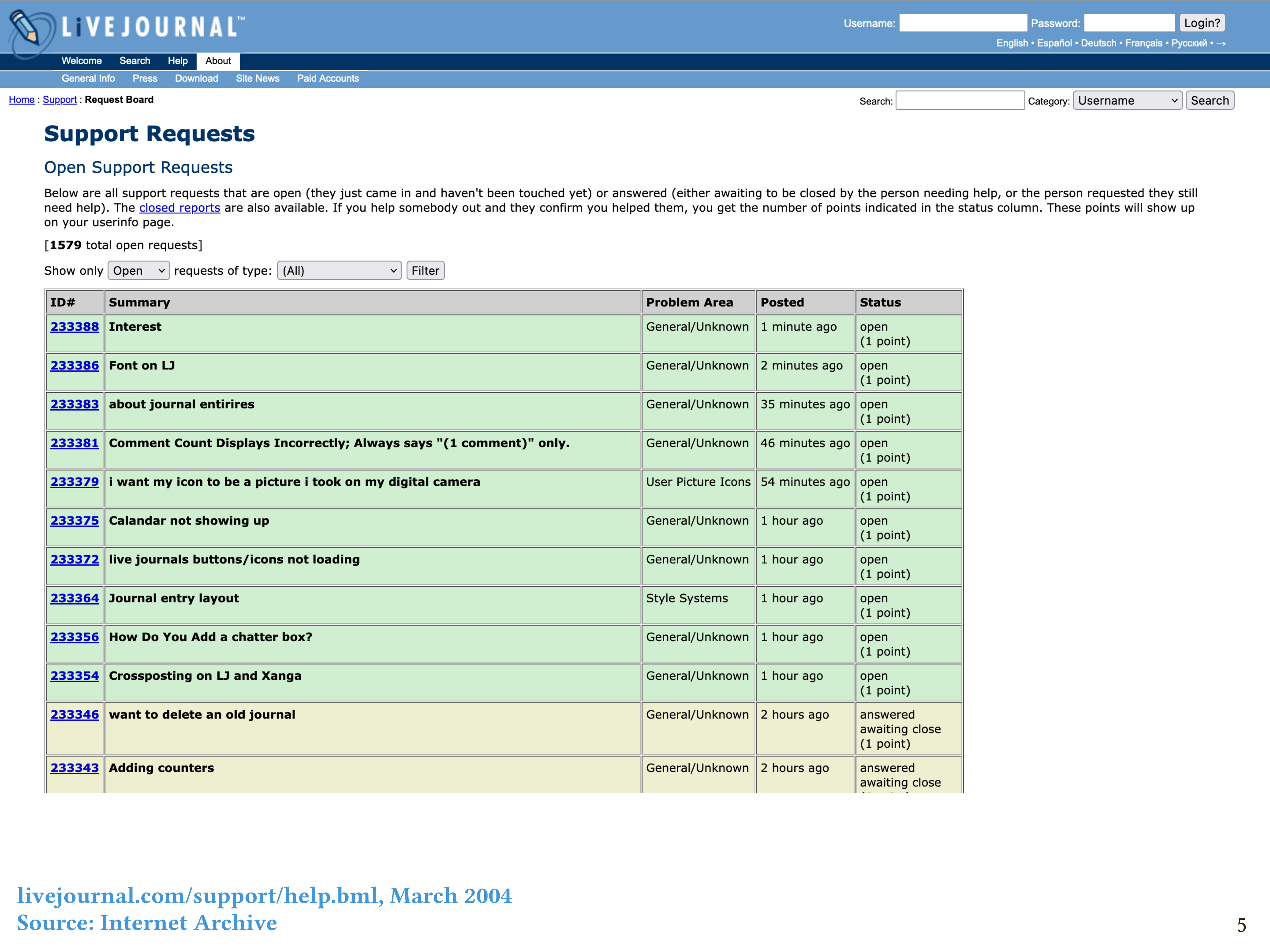Click the Login? button
1270x952 pixels.
(x=1202, y=23)
